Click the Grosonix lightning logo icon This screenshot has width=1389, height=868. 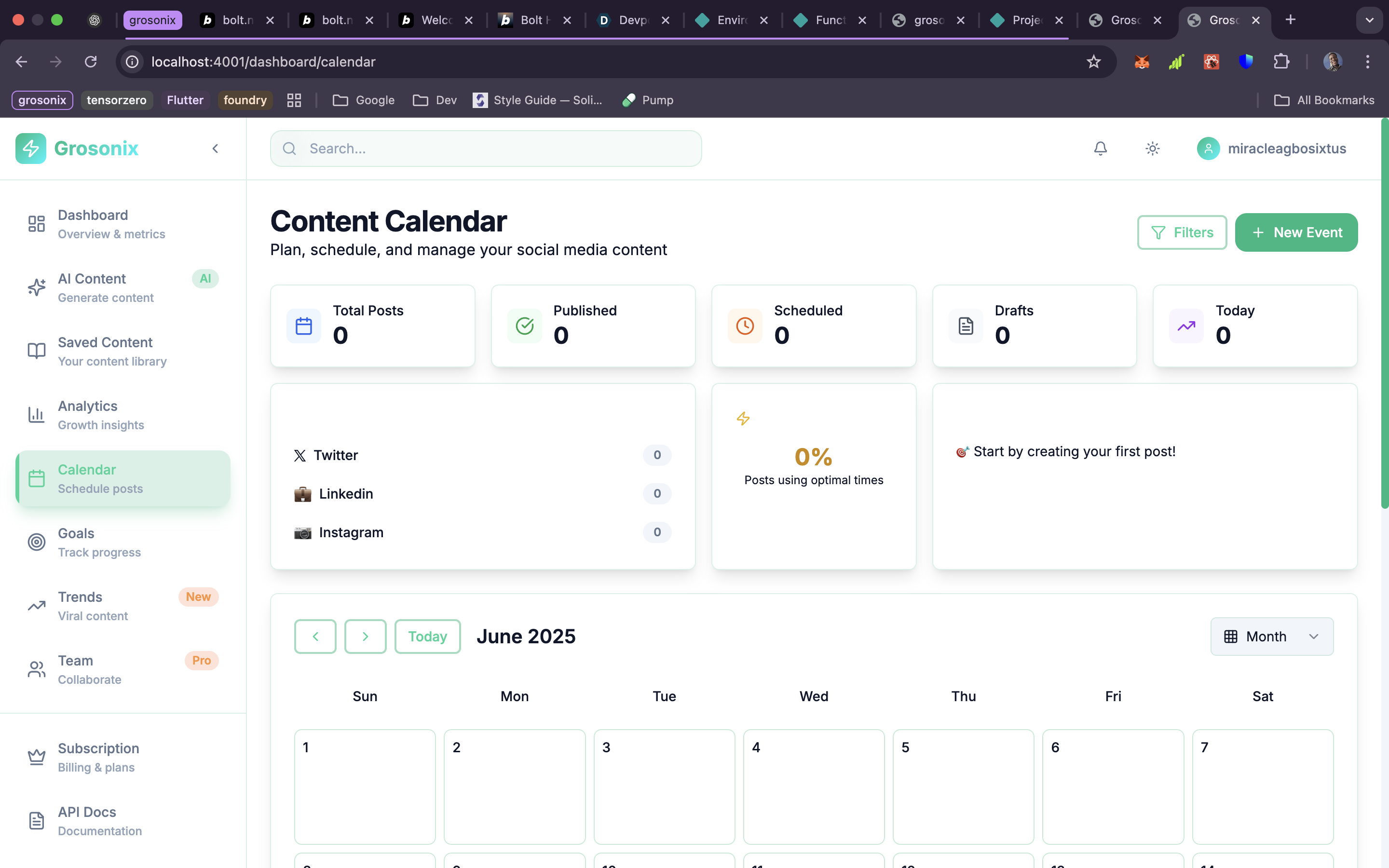tap(31, 149)
